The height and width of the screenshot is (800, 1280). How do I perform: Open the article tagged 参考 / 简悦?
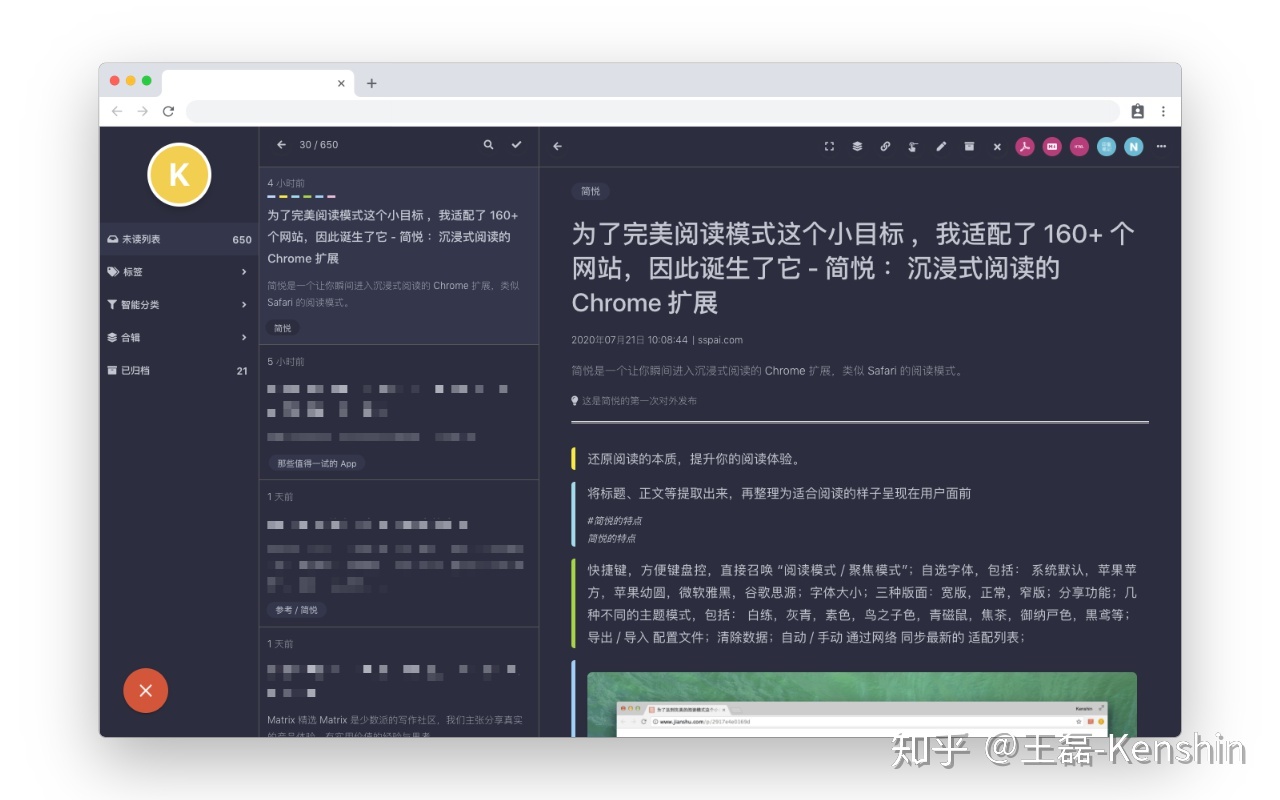coord(399,554)
